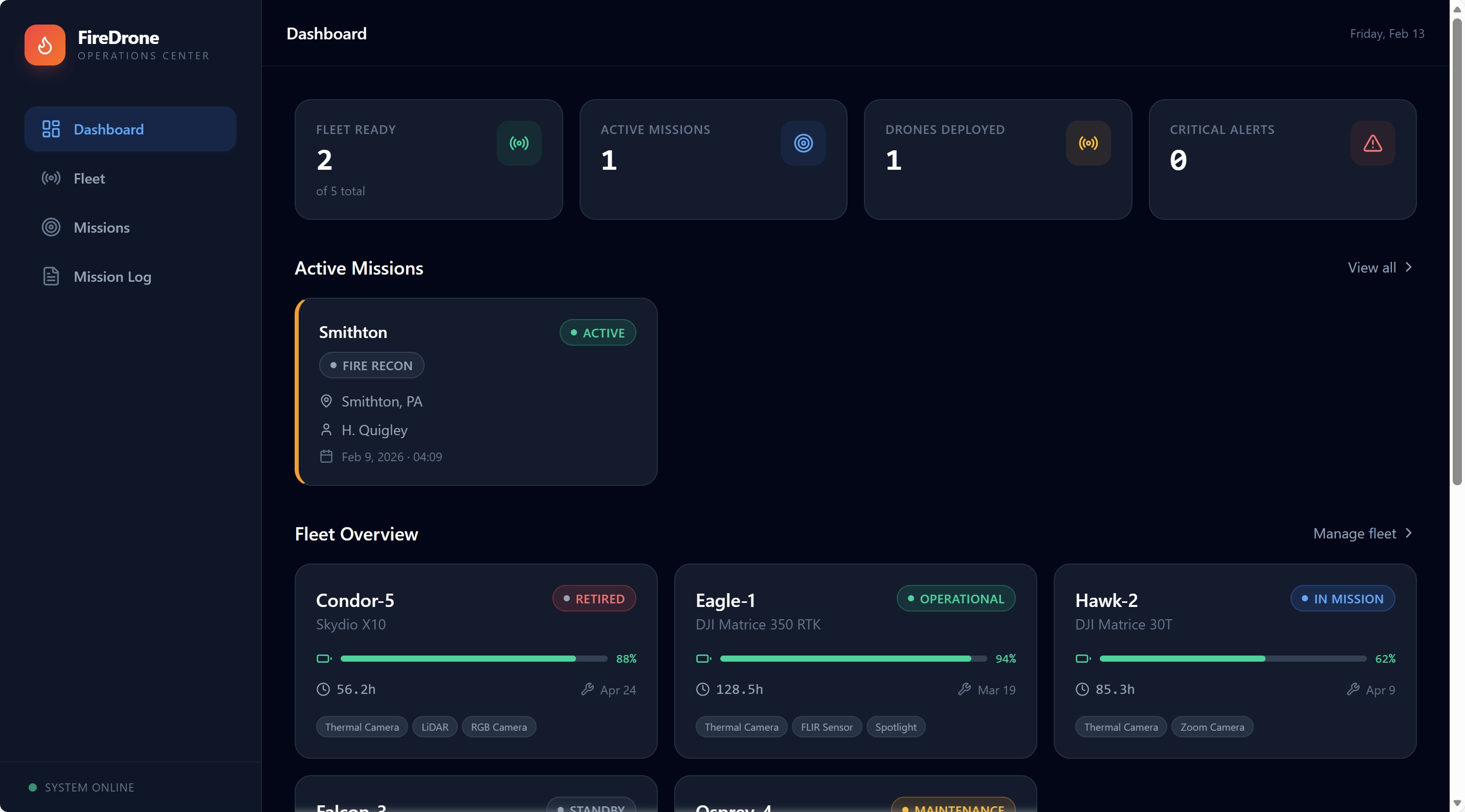This screenshot has width=1465, height=812.
Task: Select the 'Skydio X10' model text
Action: [x=350, y=625]
